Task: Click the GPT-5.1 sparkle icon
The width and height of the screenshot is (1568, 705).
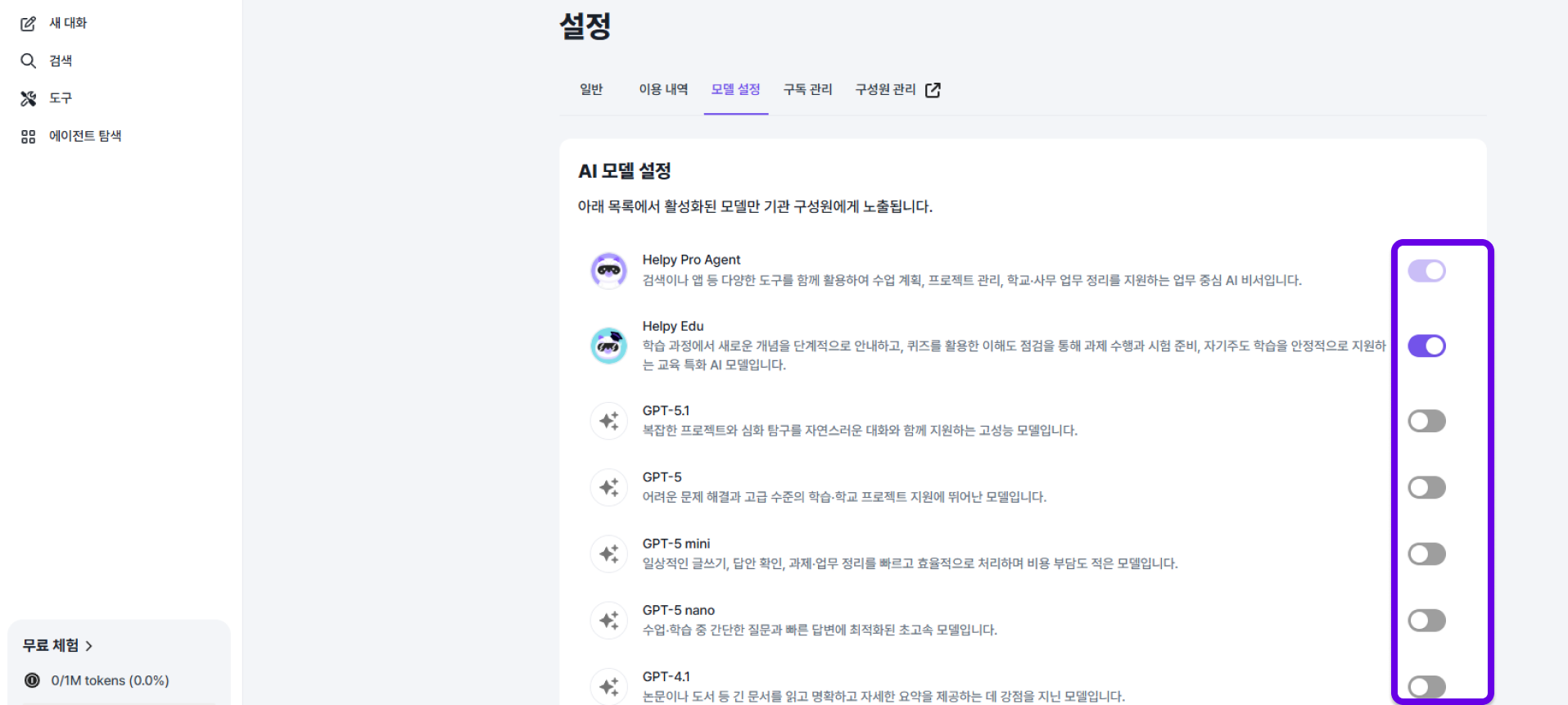Action: [608, 421]
